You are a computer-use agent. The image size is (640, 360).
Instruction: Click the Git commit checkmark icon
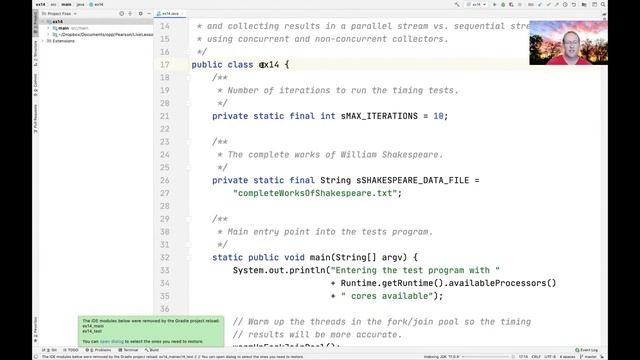coord(549,4)
